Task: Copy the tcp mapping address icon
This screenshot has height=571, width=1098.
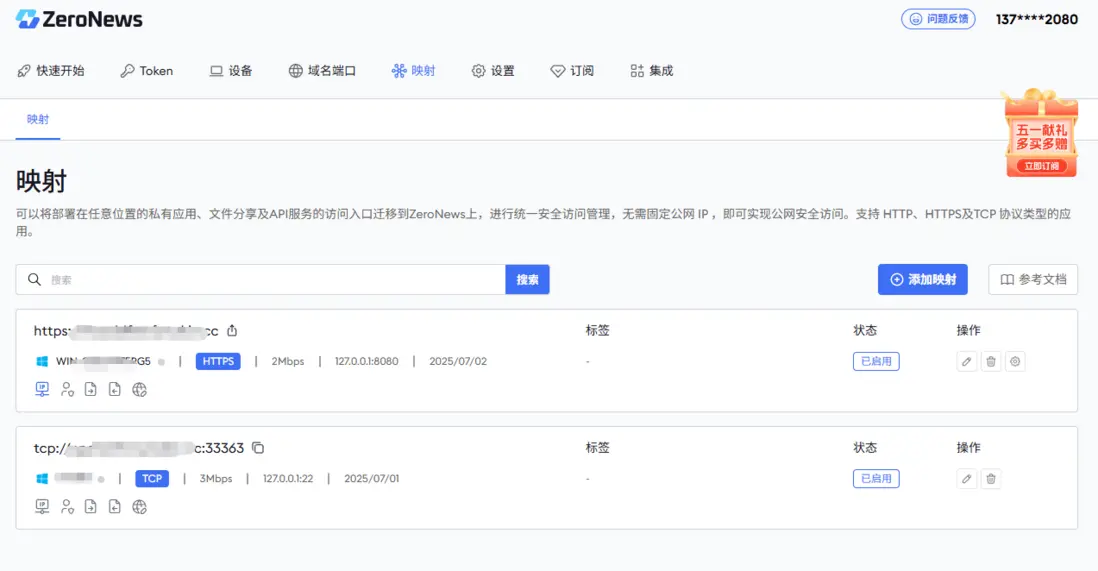Action: pos(258,448)
